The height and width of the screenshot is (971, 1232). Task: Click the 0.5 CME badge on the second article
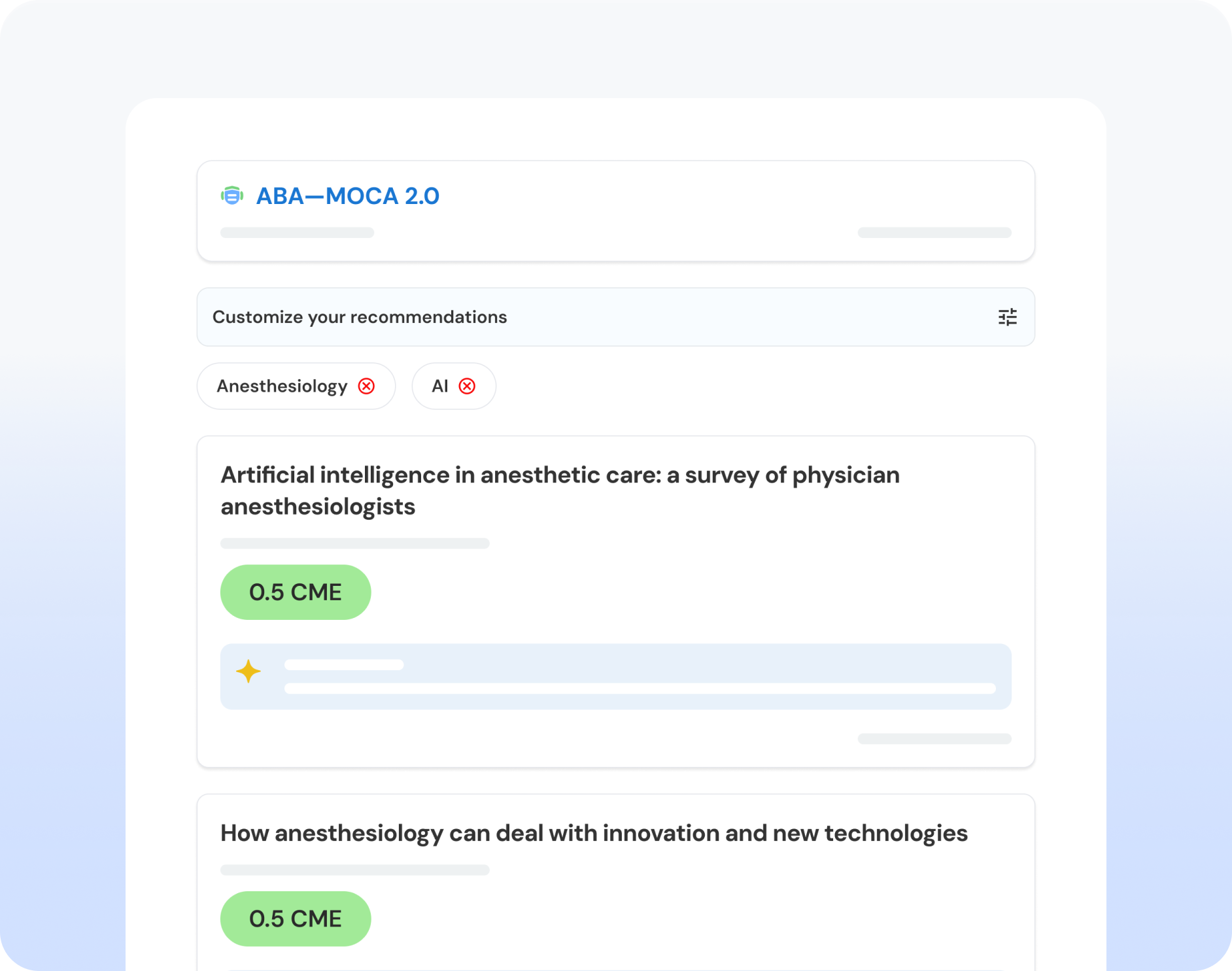296,919
